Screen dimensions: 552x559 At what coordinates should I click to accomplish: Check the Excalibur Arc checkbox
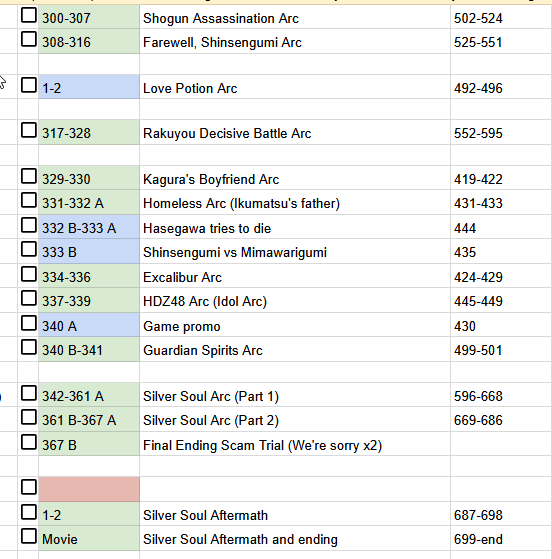29,274
